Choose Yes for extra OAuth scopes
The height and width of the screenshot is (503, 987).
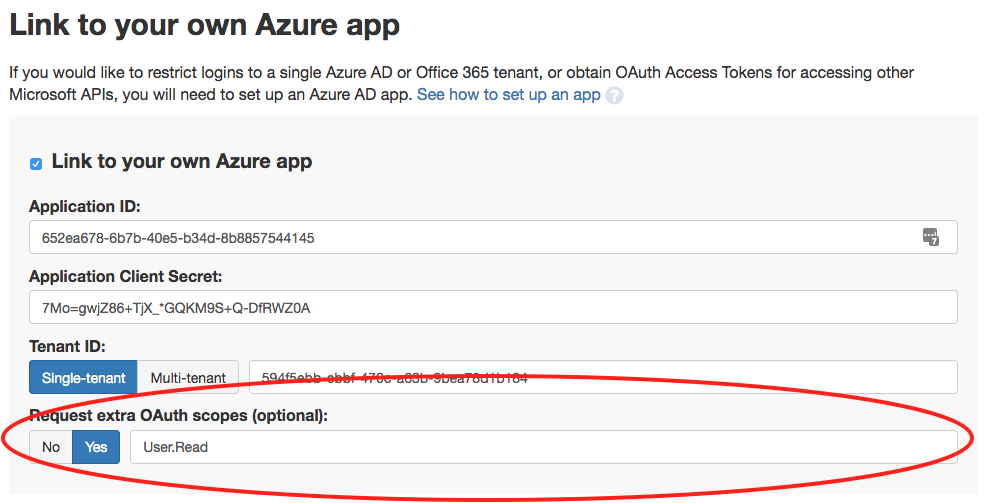pos(96,447)
